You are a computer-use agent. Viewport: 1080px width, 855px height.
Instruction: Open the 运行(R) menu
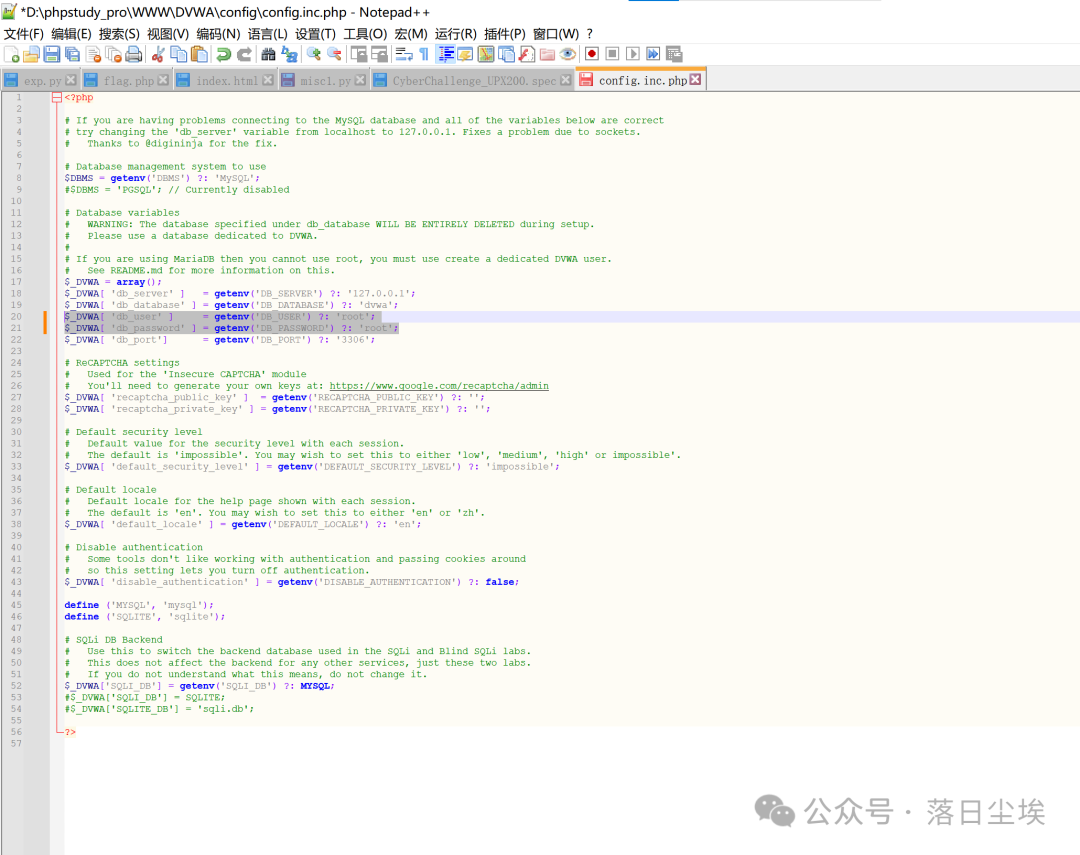pos(455,34)
